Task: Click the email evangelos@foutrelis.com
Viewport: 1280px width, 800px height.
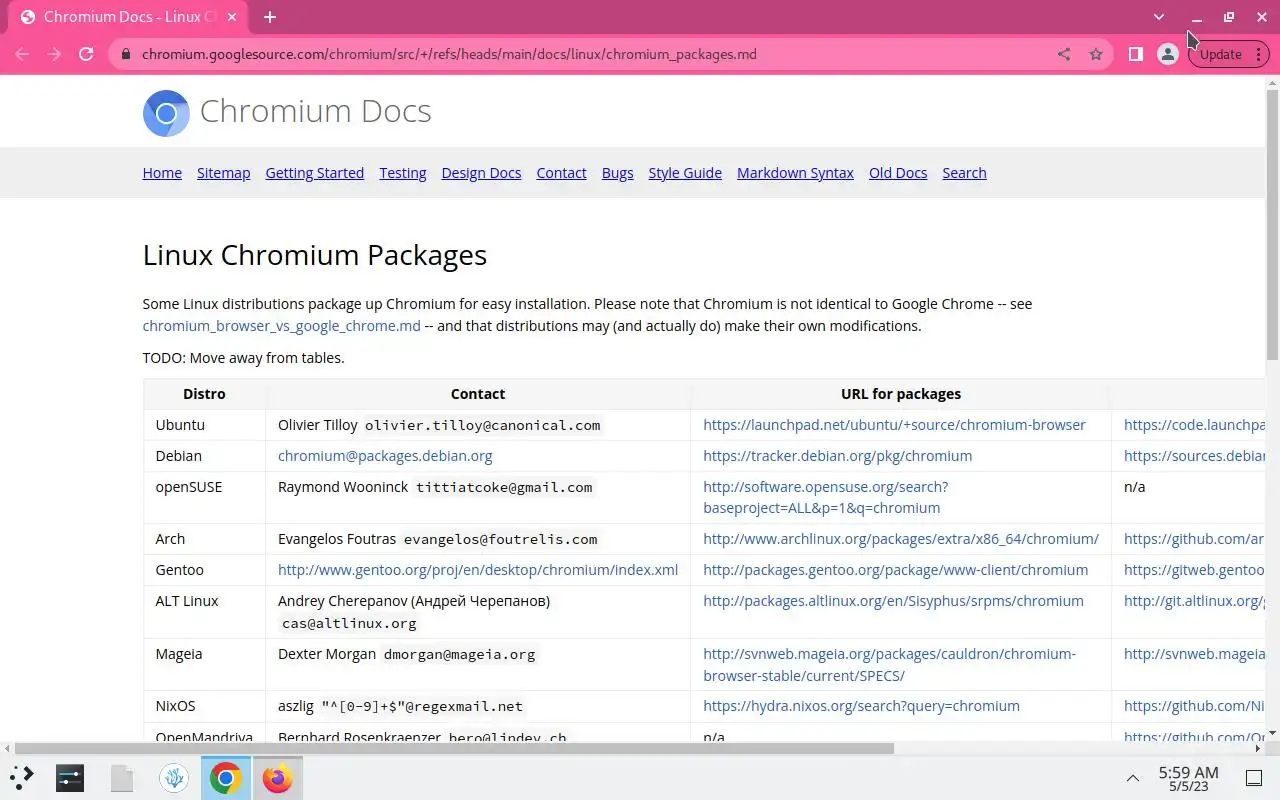Action: pos(500,539)
